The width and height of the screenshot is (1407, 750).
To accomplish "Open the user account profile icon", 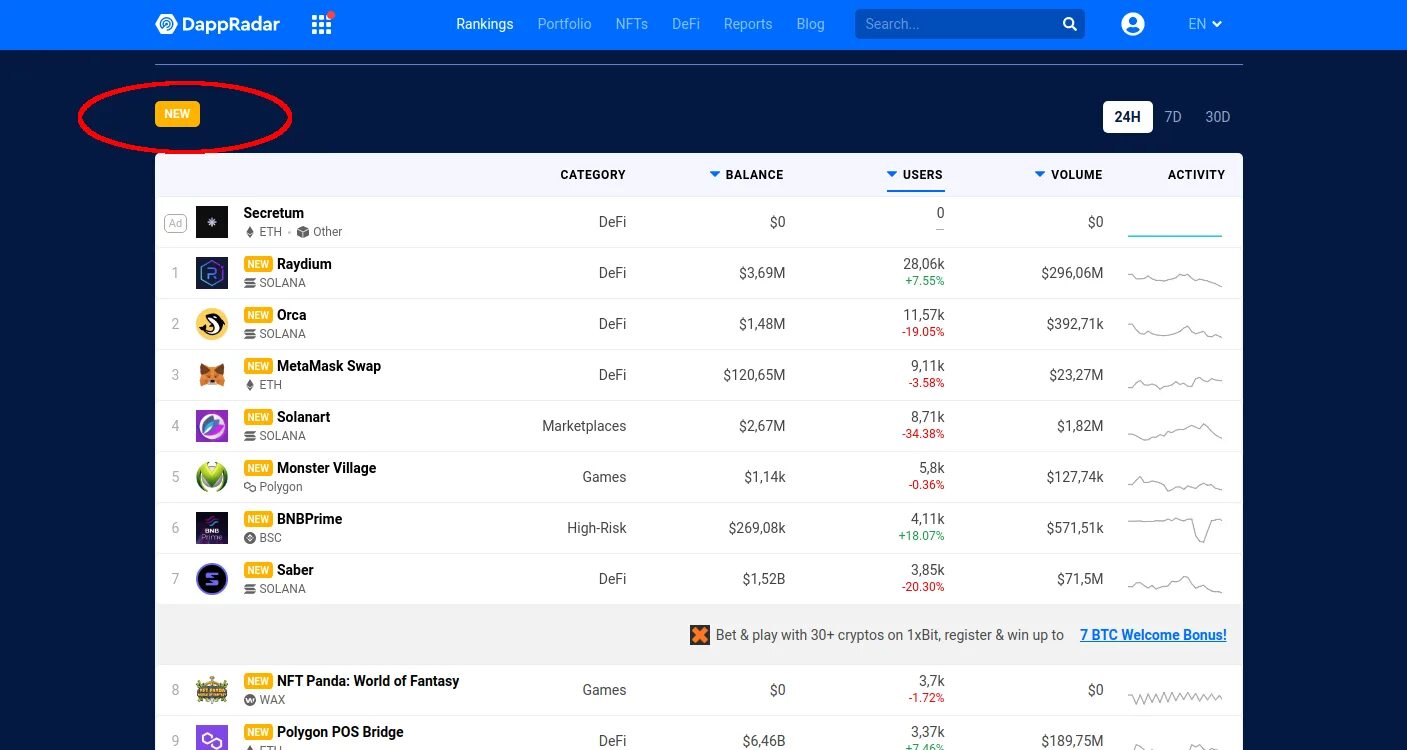I will point(1133,24).
